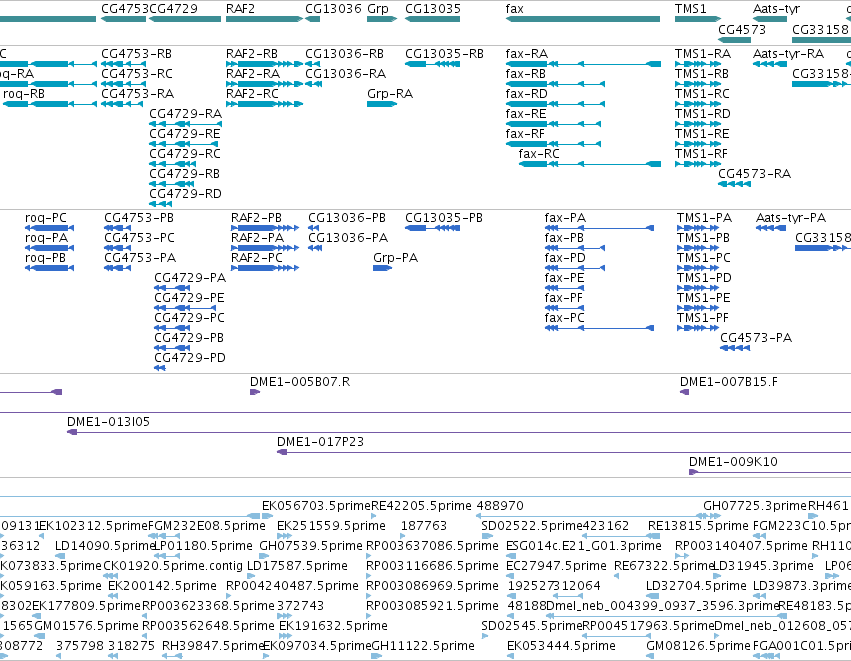851x661 pixels.
Task: Select the CG13035-RB transcript
Action: [444, 54]
